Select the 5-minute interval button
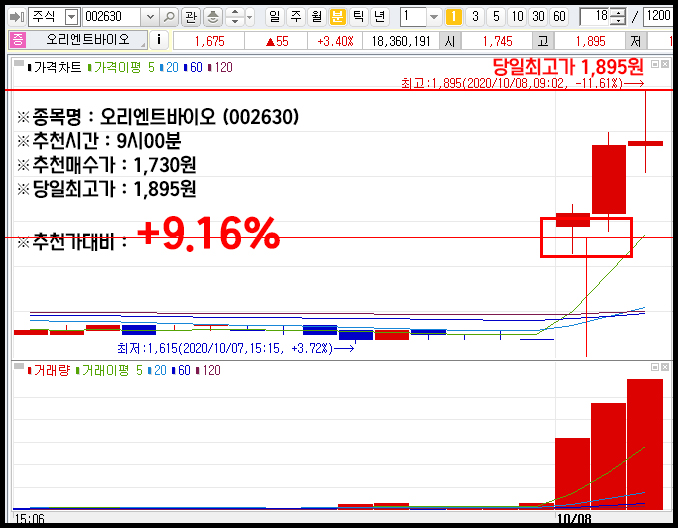678x528 pixels. tap(496, 17)
